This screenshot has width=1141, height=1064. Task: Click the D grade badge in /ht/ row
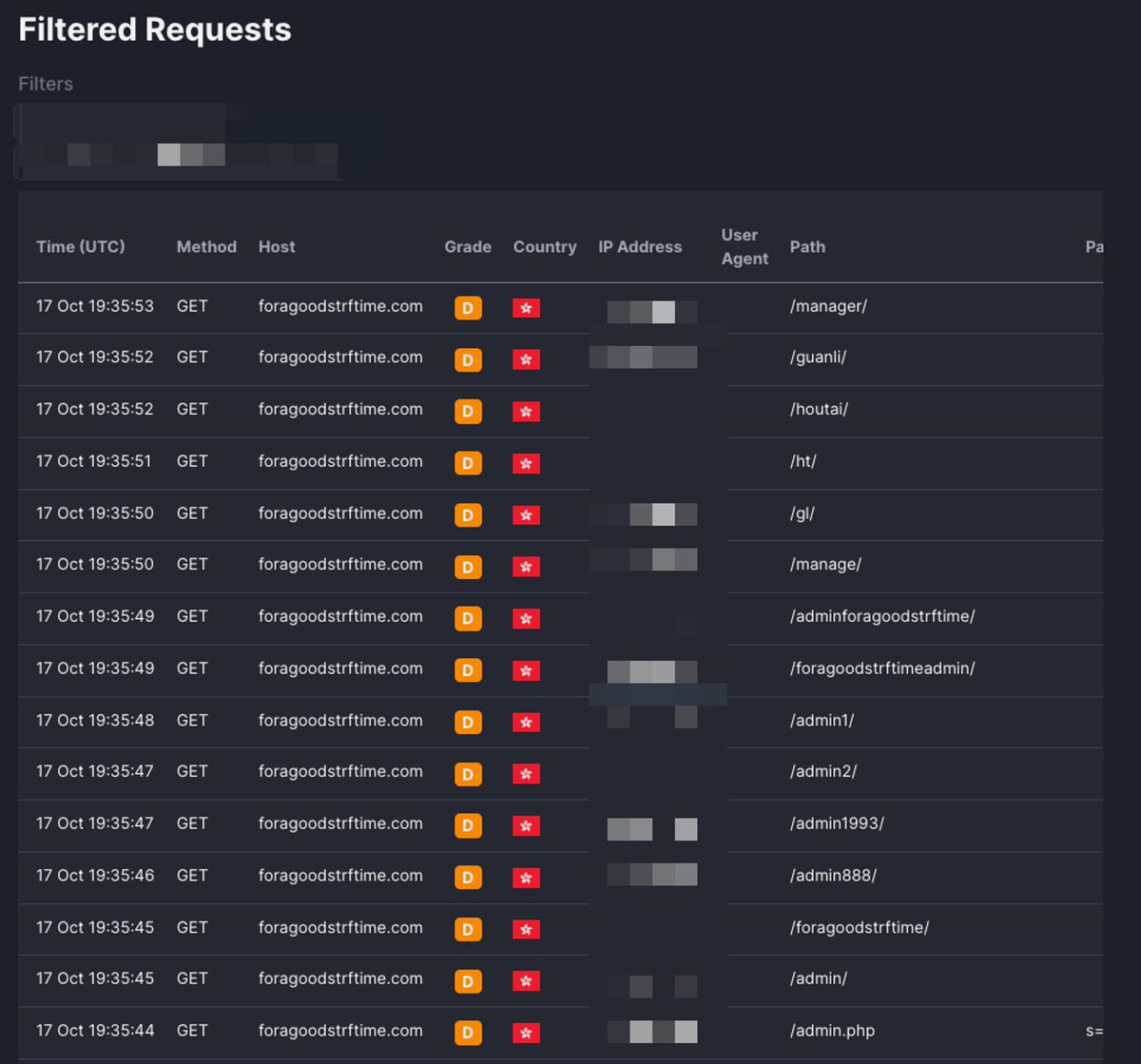(x=468, y=463)
